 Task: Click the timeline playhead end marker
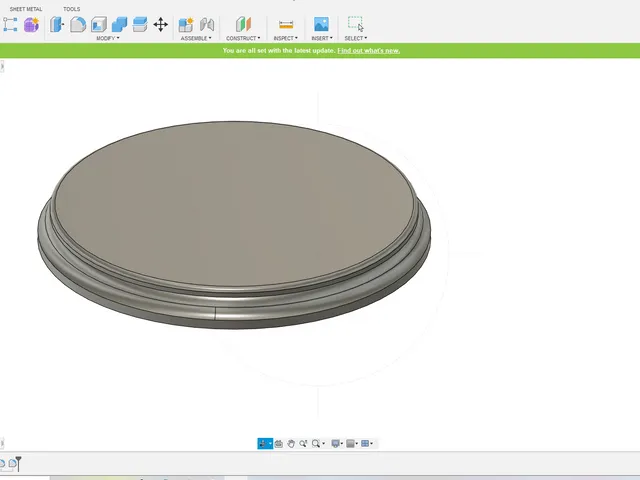pos(18,463)
